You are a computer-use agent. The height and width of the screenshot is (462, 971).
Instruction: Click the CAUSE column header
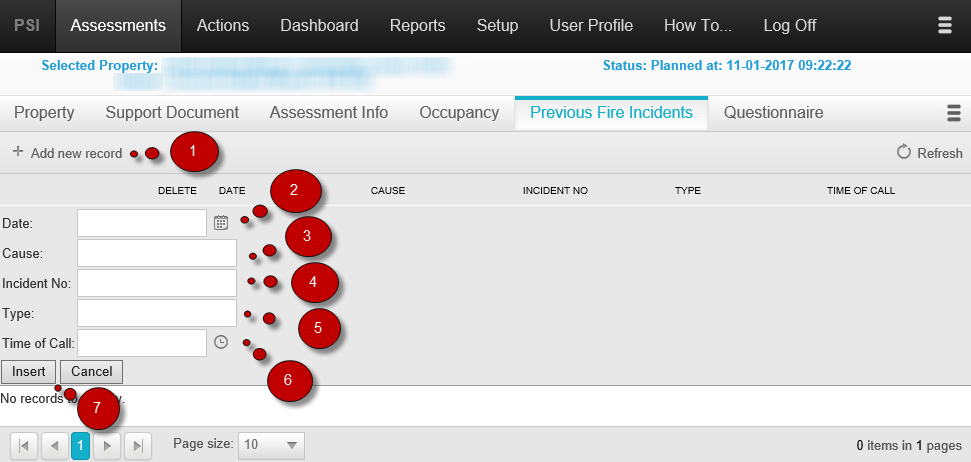(x=388, y=191)
